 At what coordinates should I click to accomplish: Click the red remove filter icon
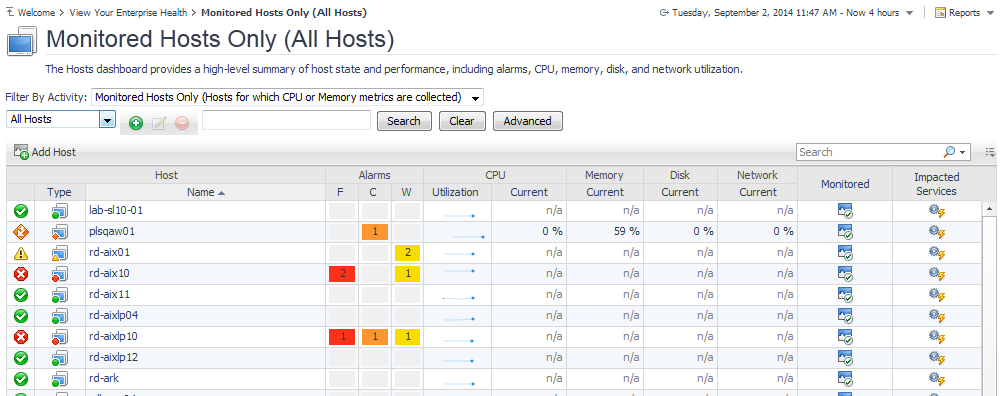point(181,123)
